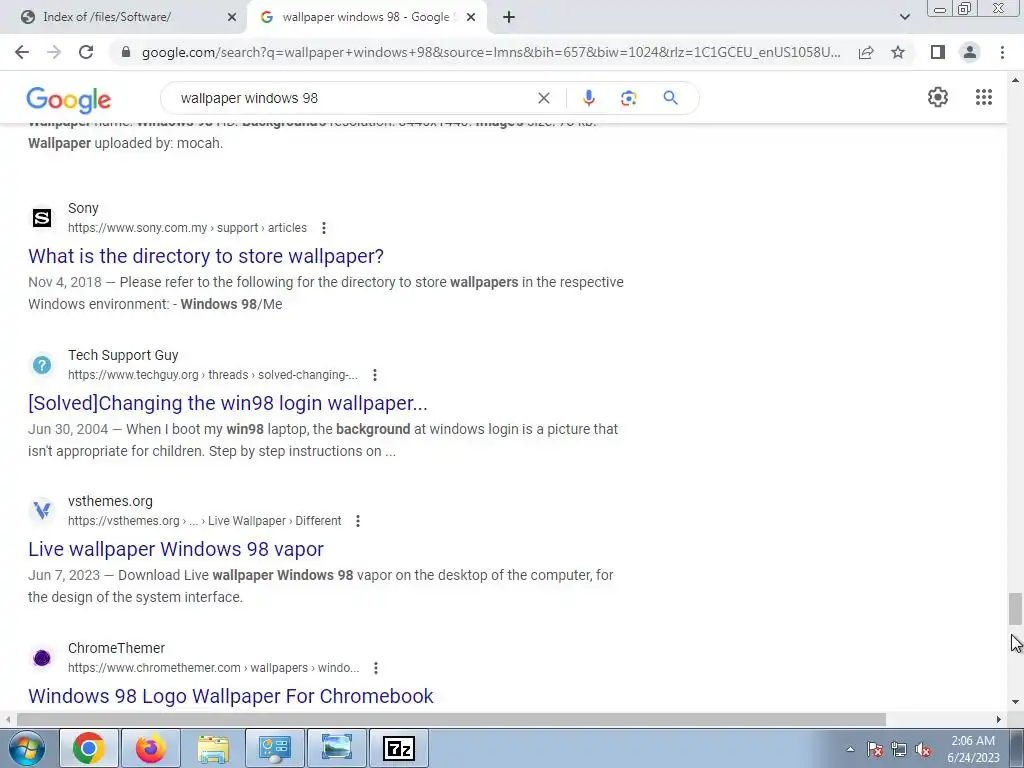Go to Google homepage via the logo

point(69,99)
